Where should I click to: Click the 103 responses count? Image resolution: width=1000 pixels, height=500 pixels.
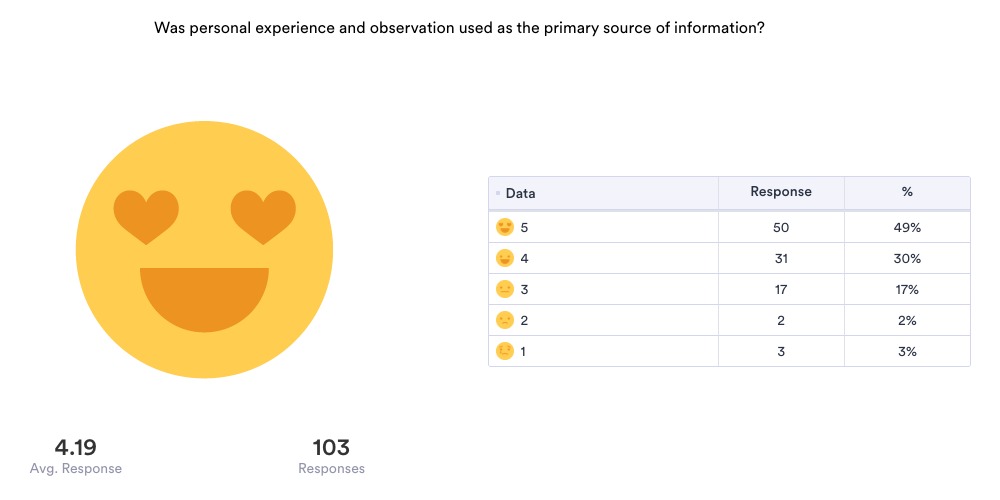pyautogui.click(x=331, y=447)
